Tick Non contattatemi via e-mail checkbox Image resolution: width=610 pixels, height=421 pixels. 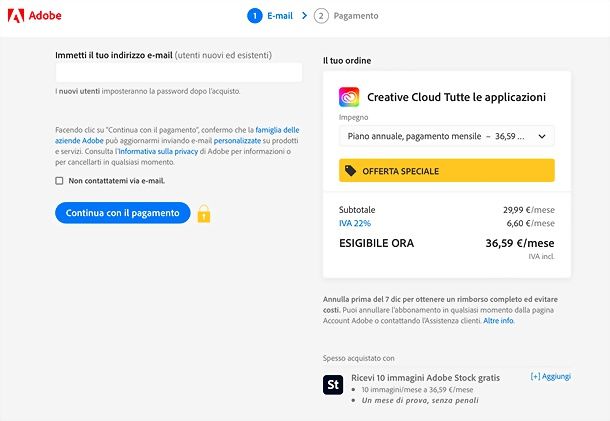tap(59, 181)
